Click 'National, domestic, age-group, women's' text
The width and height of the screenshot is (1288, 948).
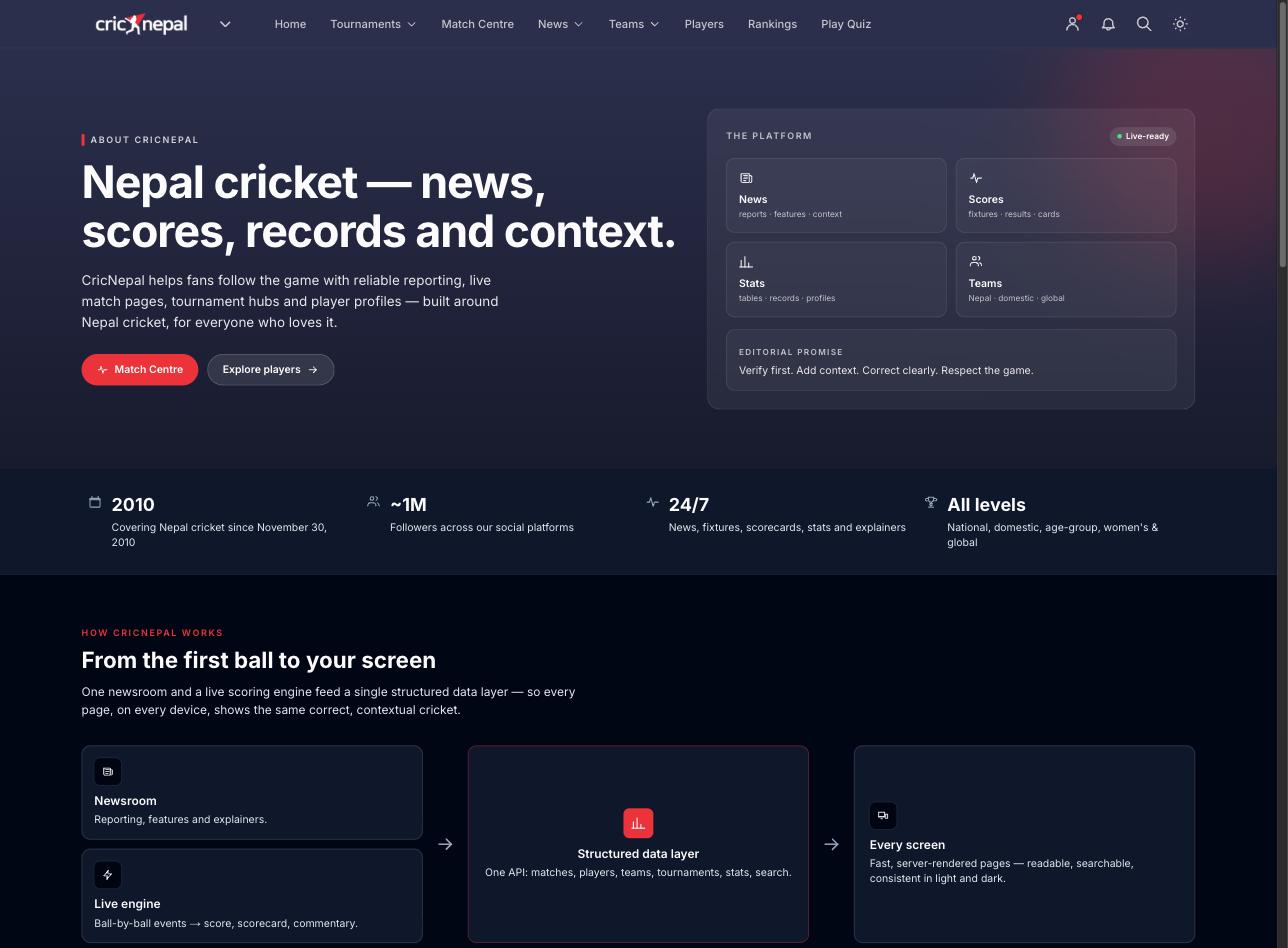point(1052,534)
